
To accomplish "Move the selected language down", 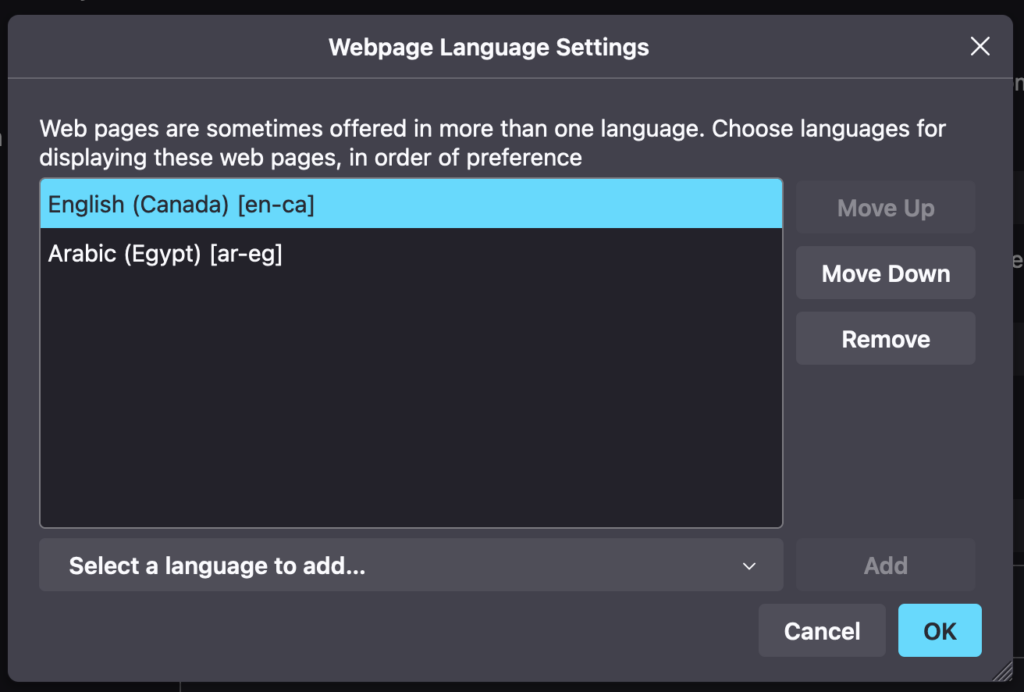I will [x=885, y=272].
